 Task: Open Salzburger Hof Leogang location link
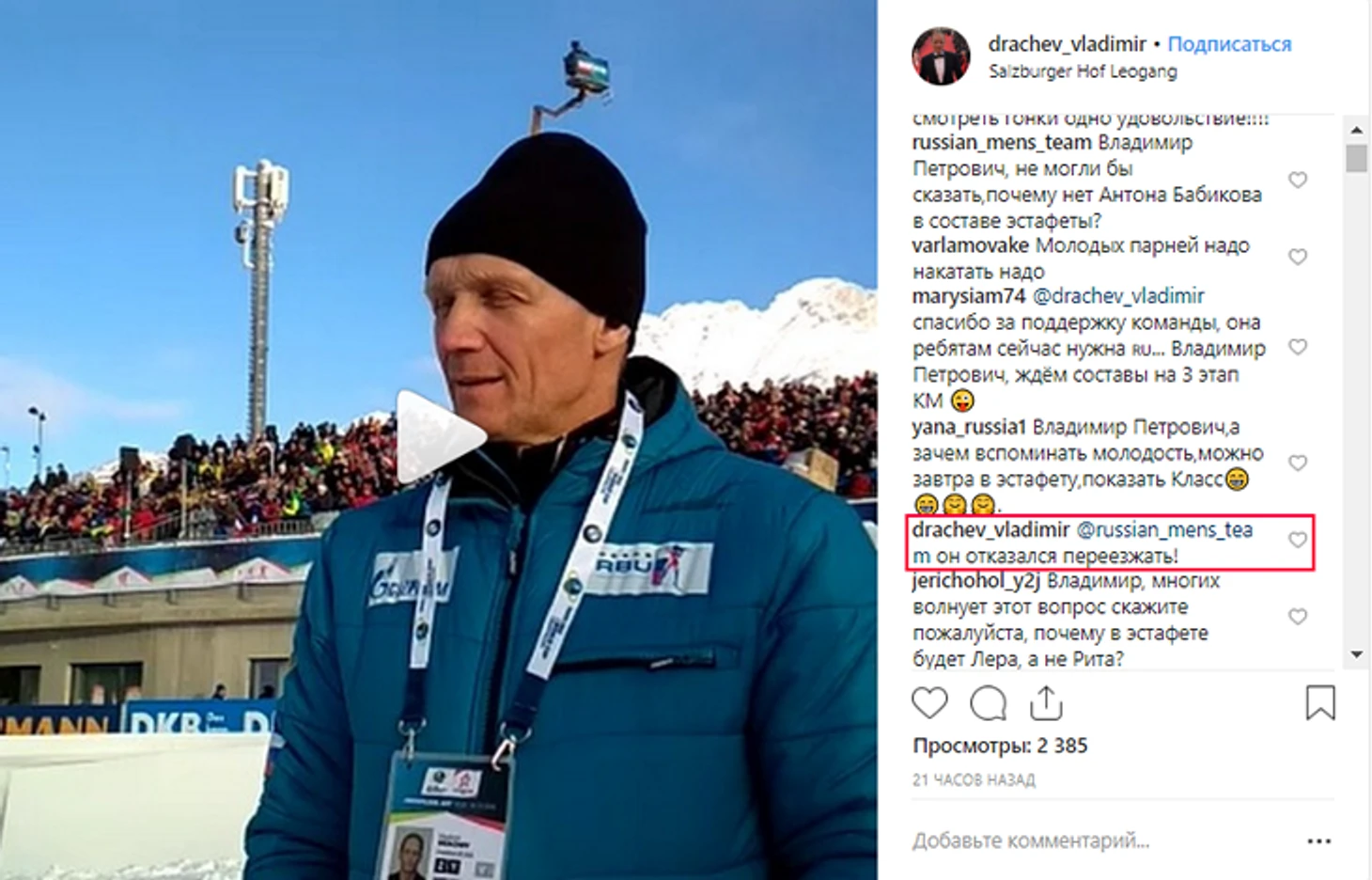pyautogui.click(x=1082, y=71)
